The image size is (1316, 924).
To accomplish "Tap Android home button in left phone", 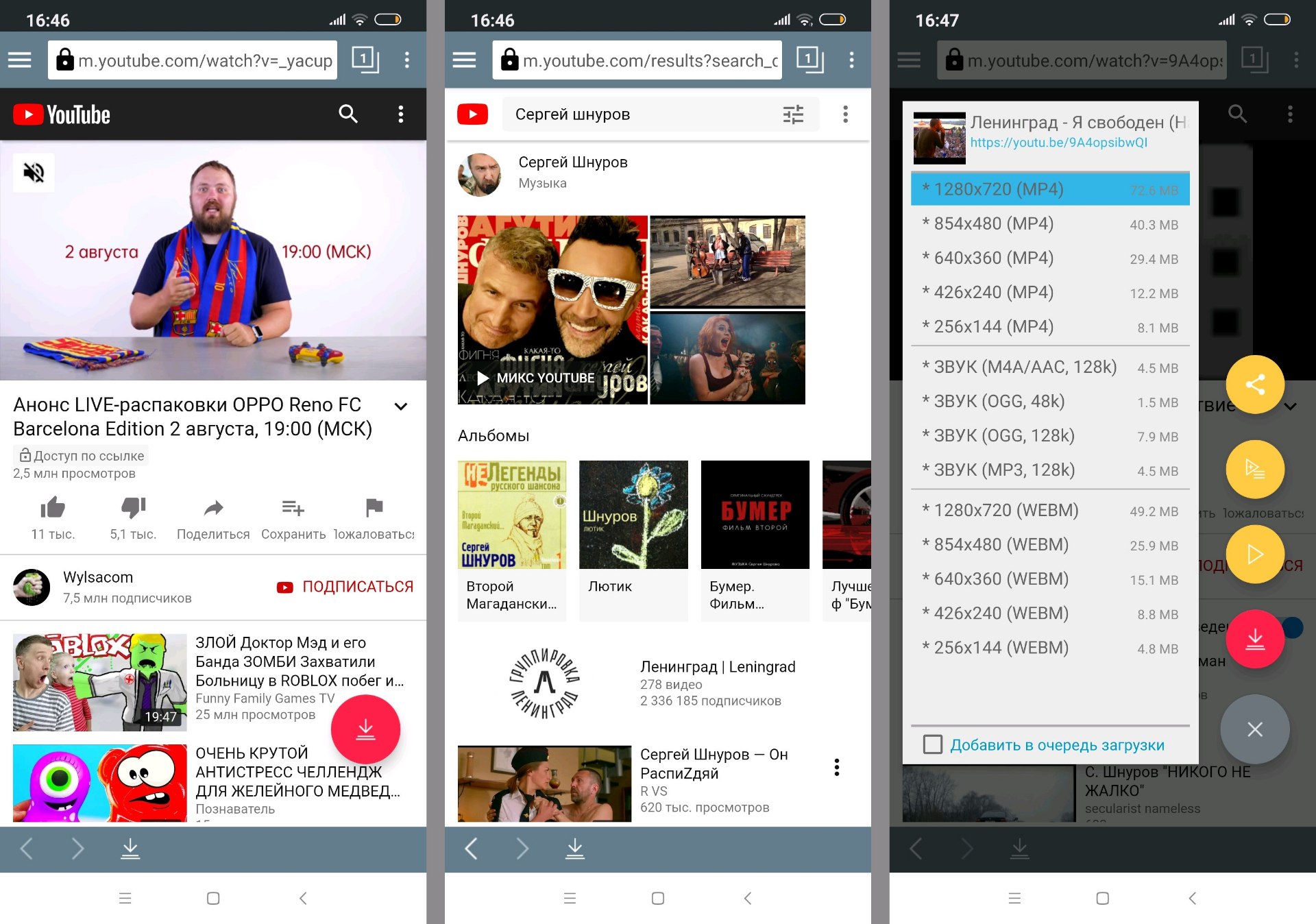I will click(x=213, y=898).
